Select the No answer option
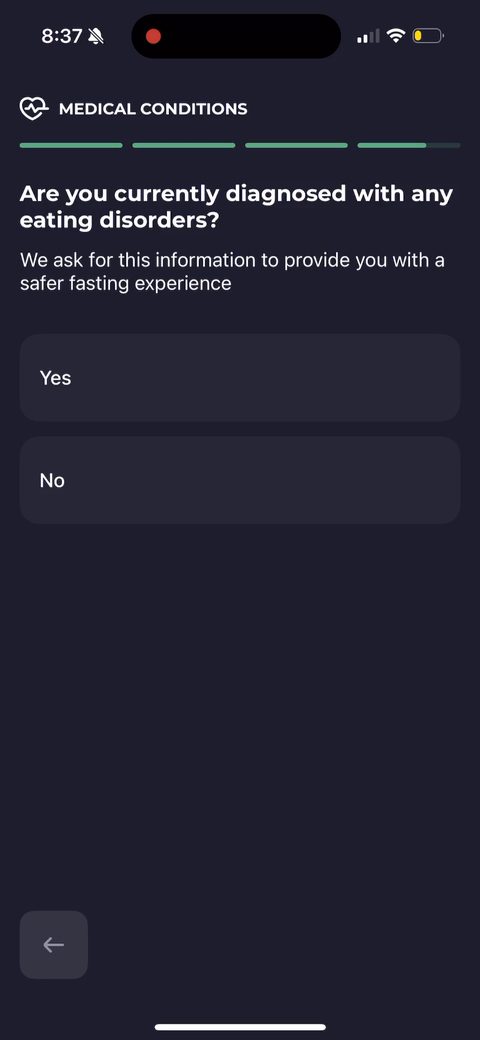The height and width of the screenshot is (1040, 480). point(240,480)
